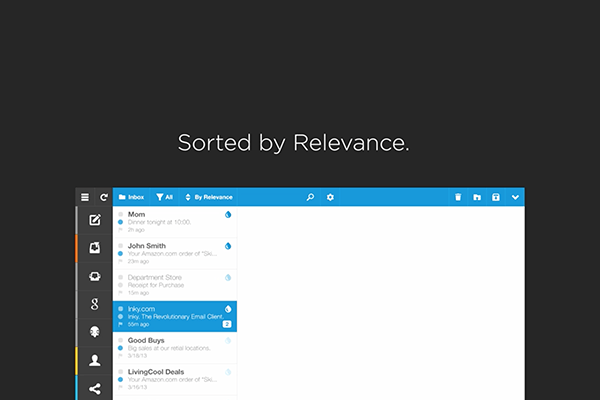Toggle the read dot on Inky.com message
This screenshot has width=600, height=400.
[x=121, y=317]
